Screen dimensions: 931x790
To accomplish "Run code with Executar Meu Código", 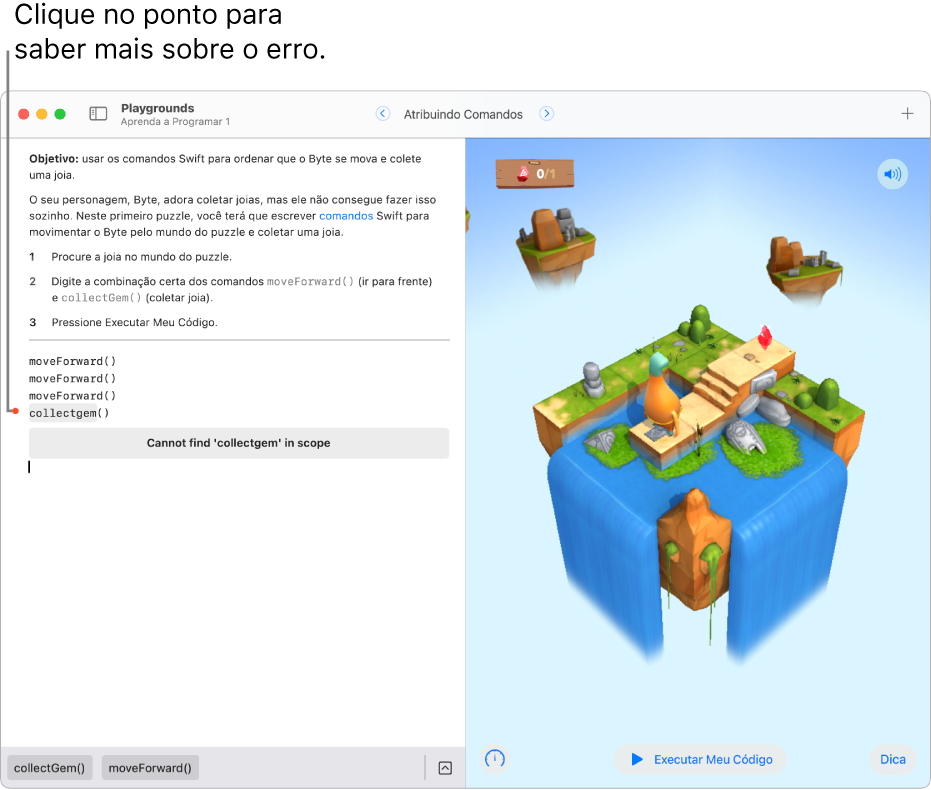I will tap(701, 759).
